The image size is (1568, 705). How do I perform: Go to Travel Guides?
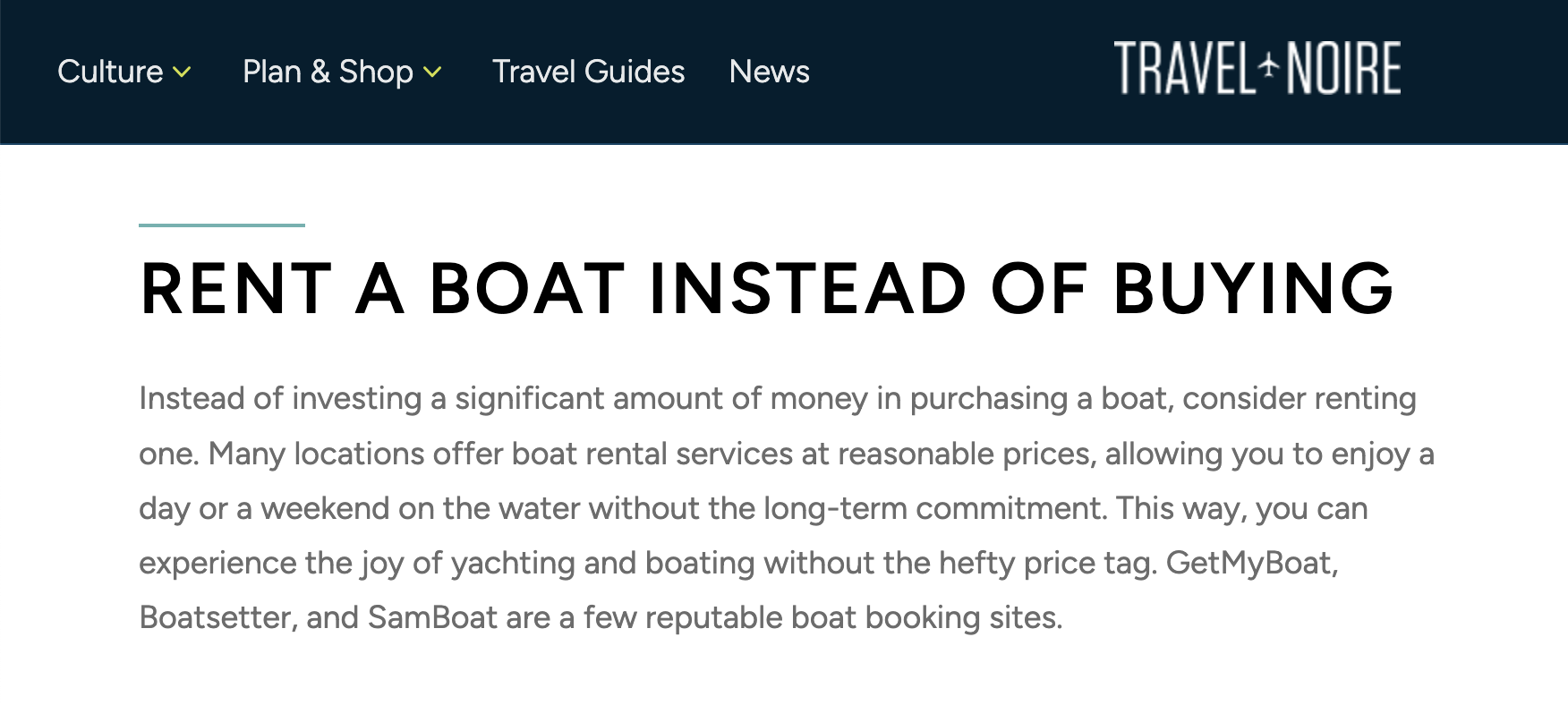pos(588,72)
